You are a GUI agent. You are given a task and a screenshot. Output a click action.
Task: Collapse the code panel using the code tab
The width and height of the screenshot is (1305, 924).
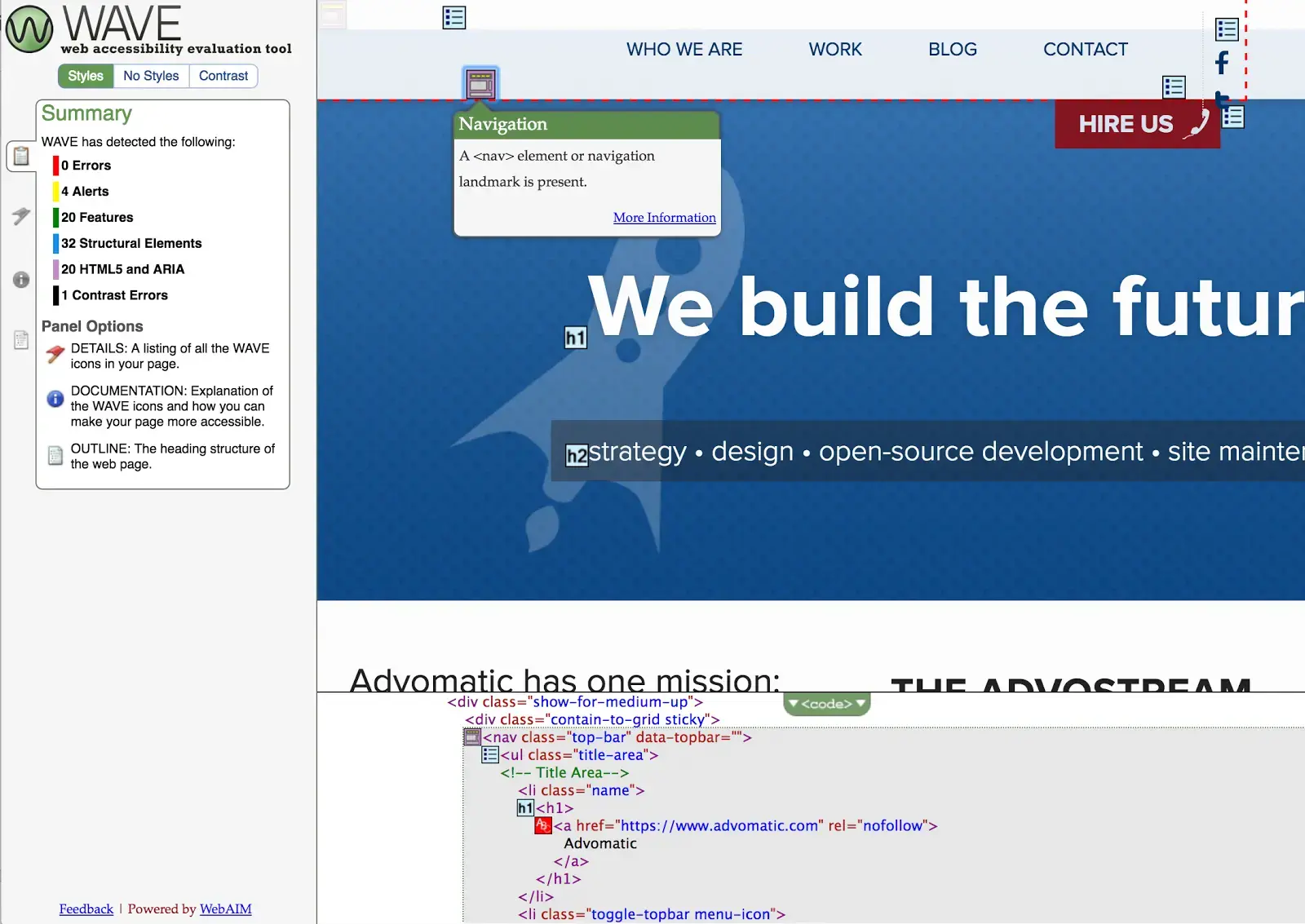(826, 704)
